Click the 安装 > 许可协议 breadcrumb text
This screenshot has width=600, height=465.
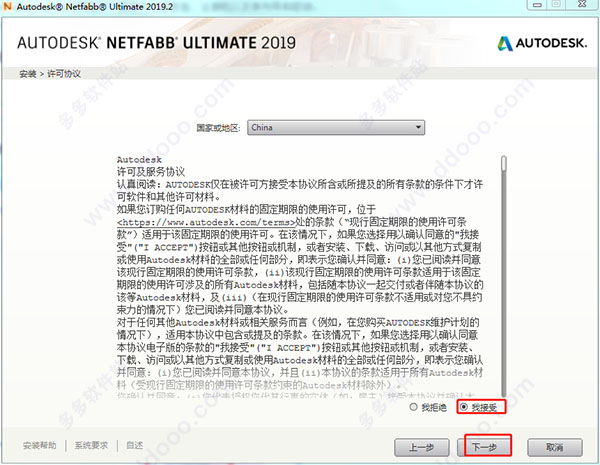[x=50, y=73]
